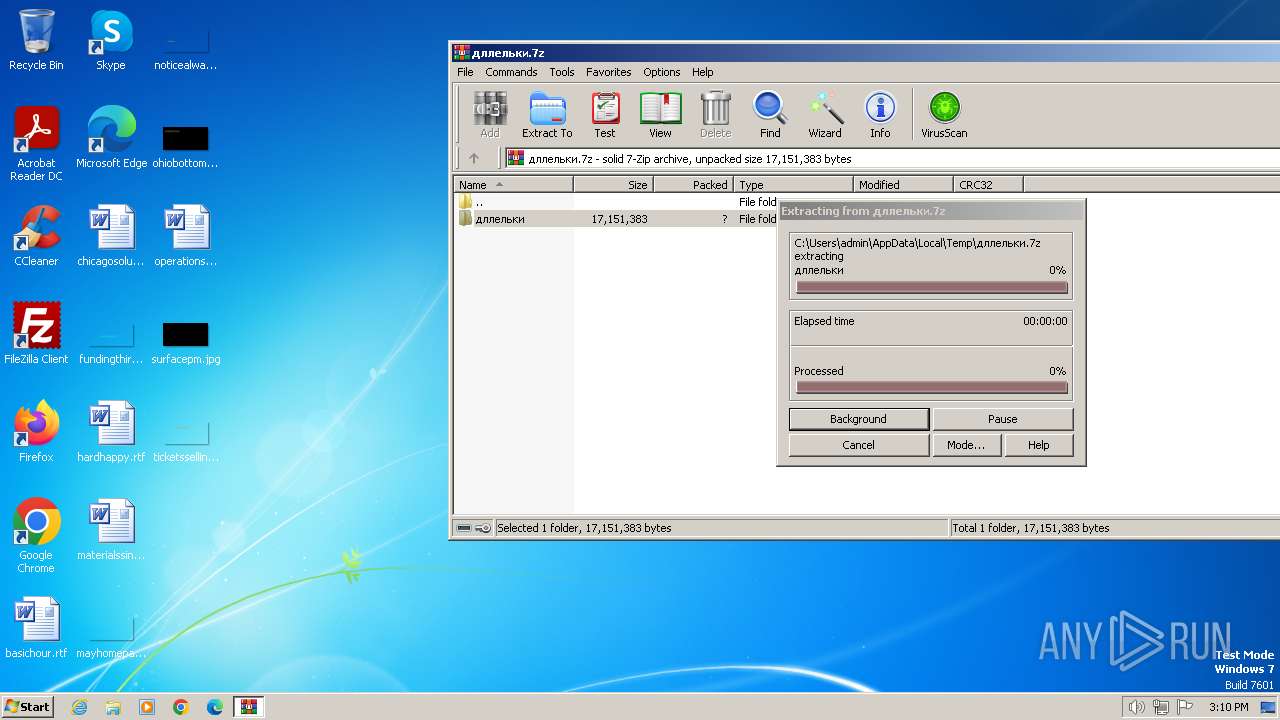Select fundingthir file on desktop

click(x=111, y=340)
